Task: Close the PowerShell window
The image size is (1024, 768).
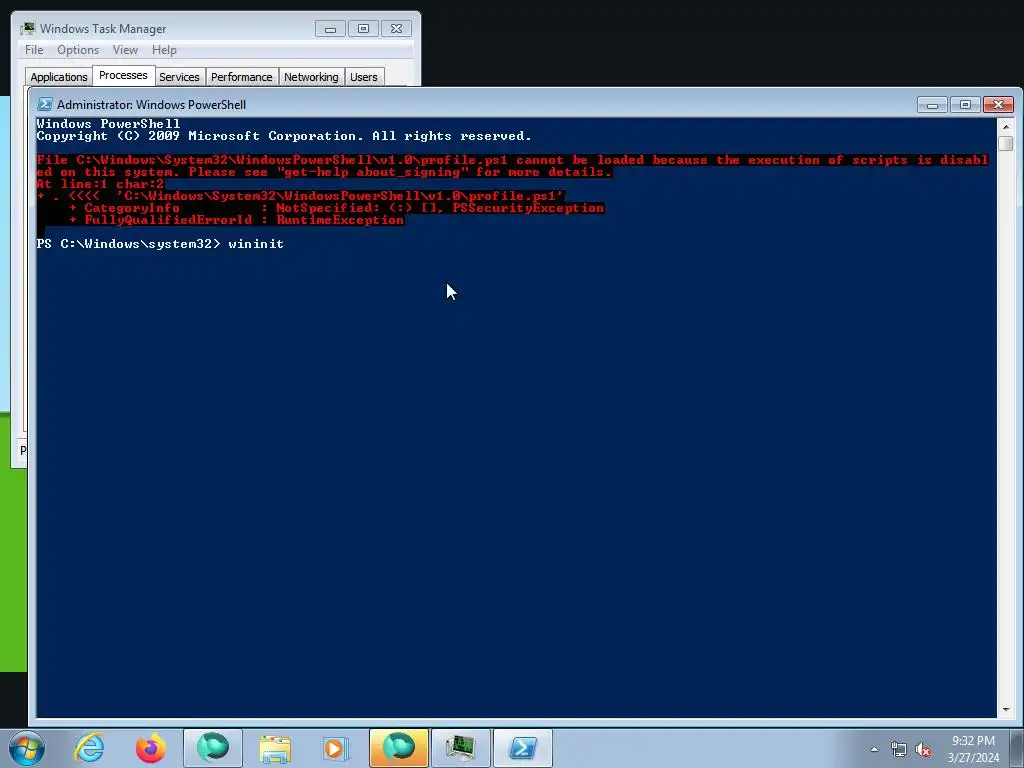Action: coord(999,104)
